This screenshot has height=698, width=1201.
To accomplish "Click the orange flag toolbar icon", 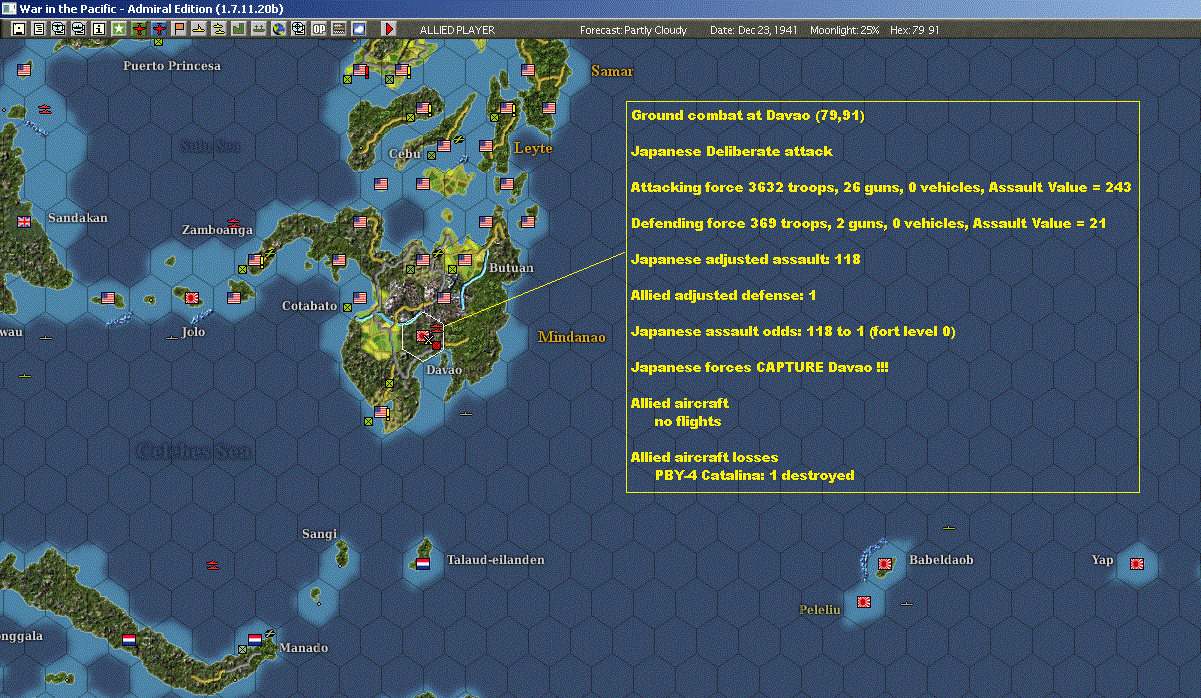I will click(x=180, y=29).
